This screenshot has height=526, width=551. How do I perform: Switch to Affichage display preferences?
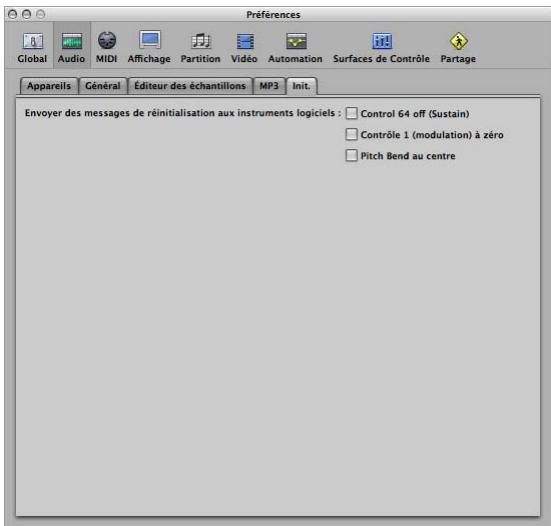pyautogui.click(x=149, y=48)
